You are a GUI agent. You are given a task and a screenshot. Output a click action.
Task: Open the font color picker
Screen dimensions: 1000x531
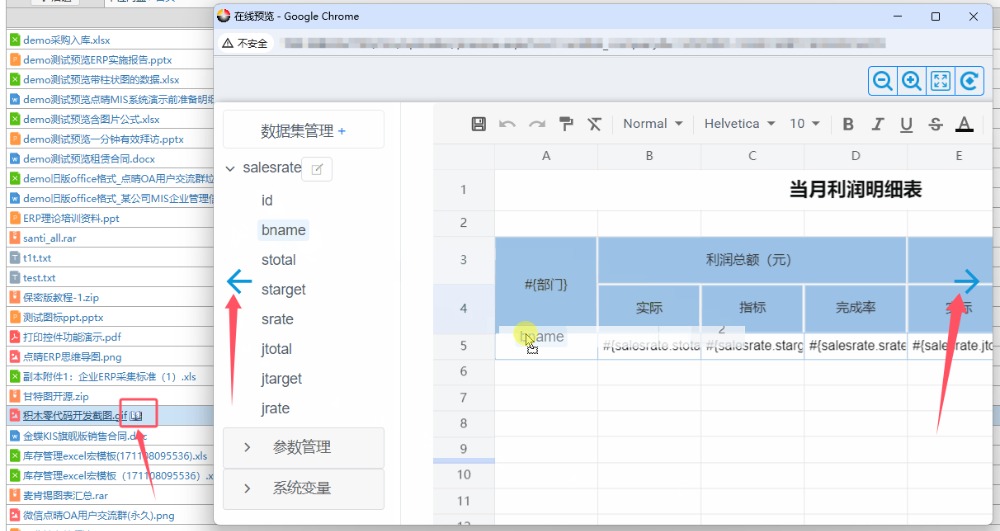(x=964, y=124)
